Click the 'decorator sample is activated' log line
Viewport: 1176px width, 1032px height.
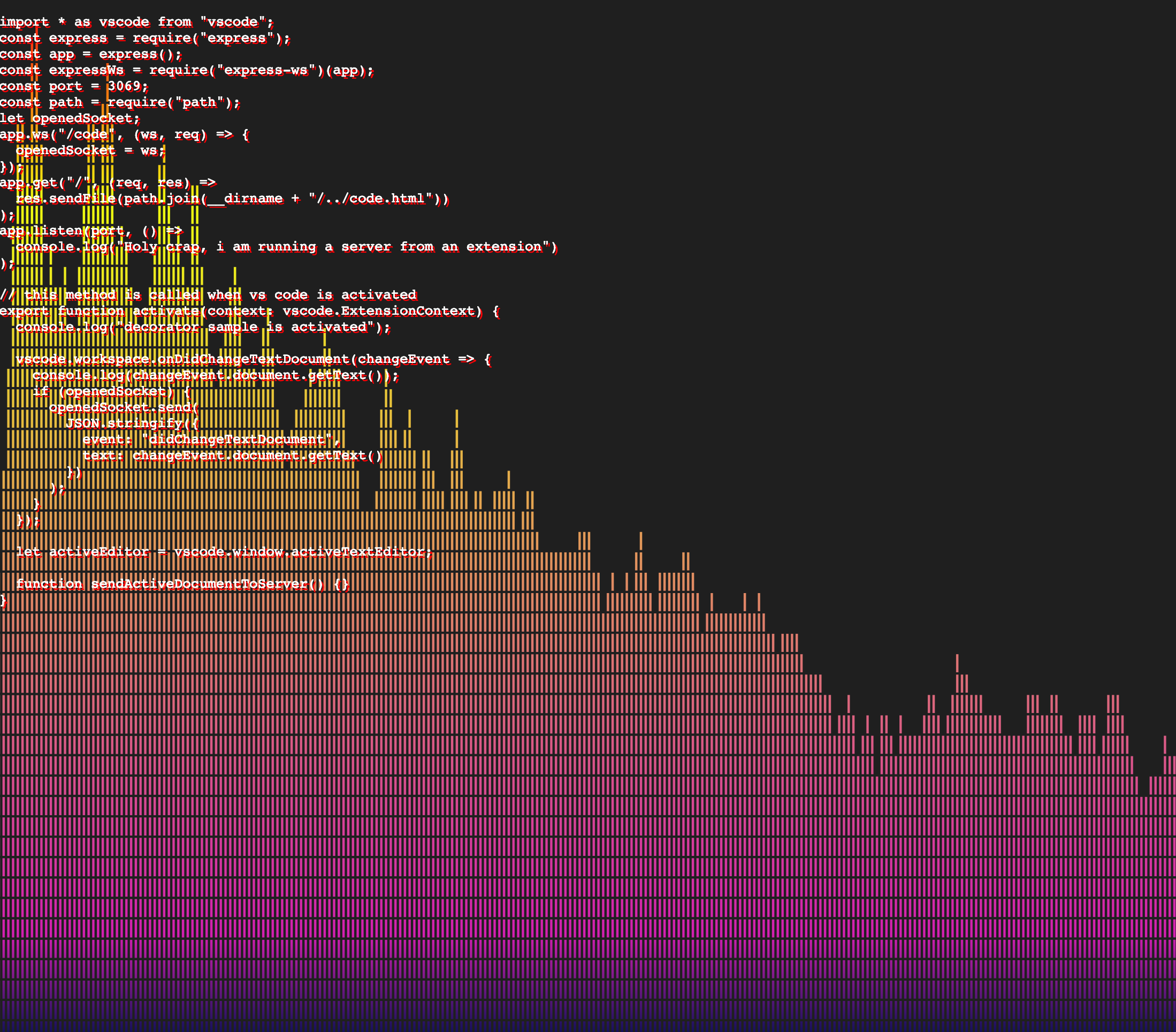[203, 328]
